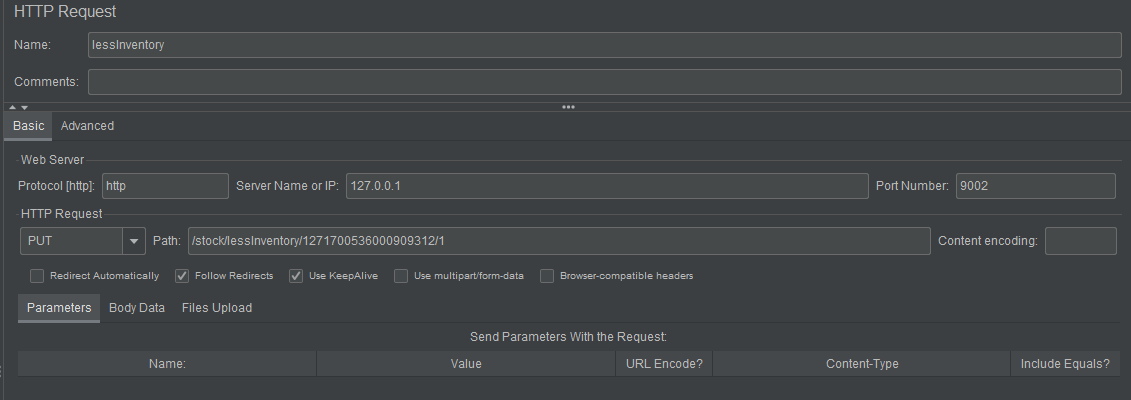Open the HTTP method dropdown showing PUT
The width and height of the screenshot is (1131, 400).
(x=83, y=241)
